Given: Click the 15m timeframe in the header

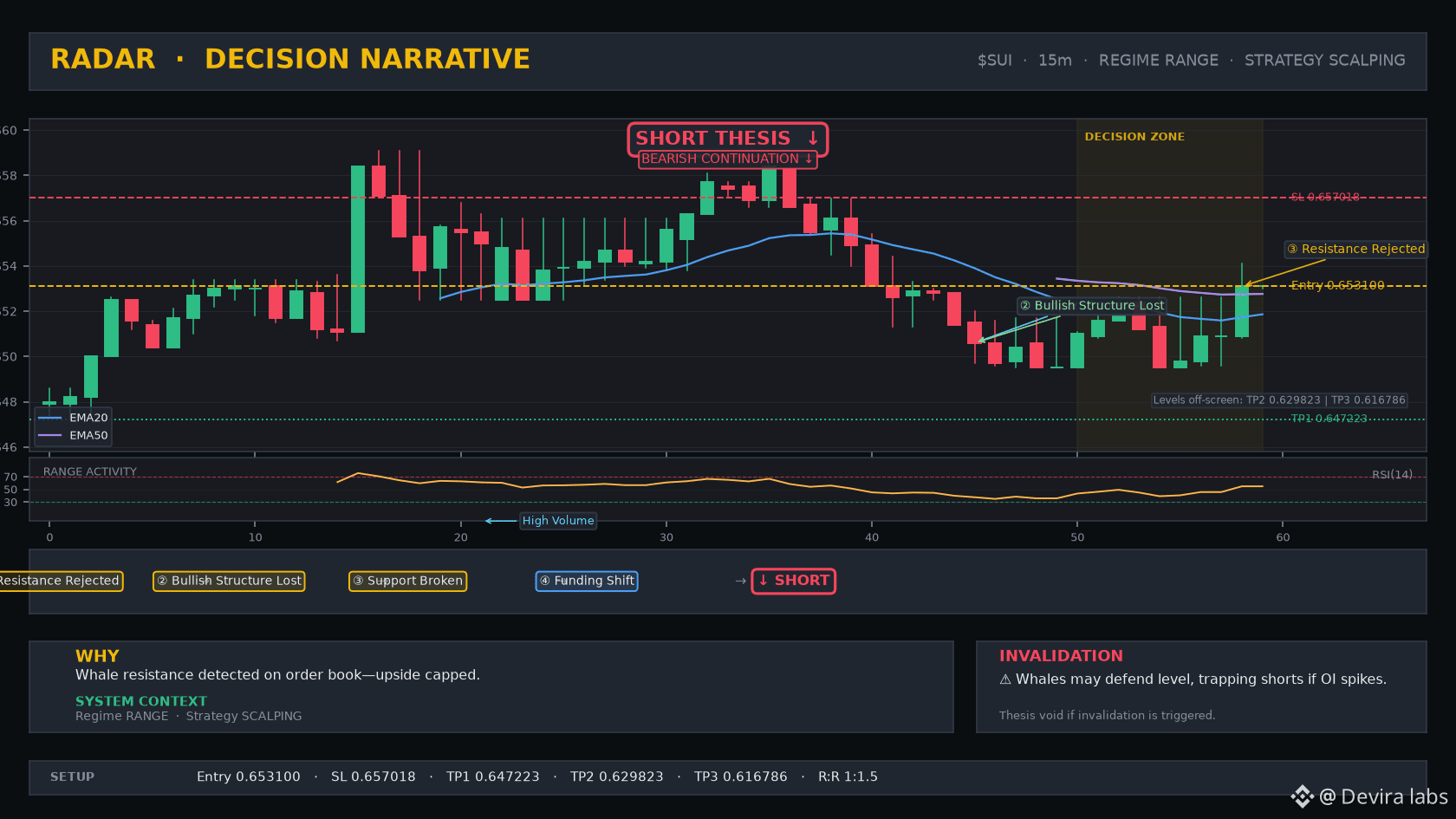Looking at the screenshot, I should pos(1055,61).
